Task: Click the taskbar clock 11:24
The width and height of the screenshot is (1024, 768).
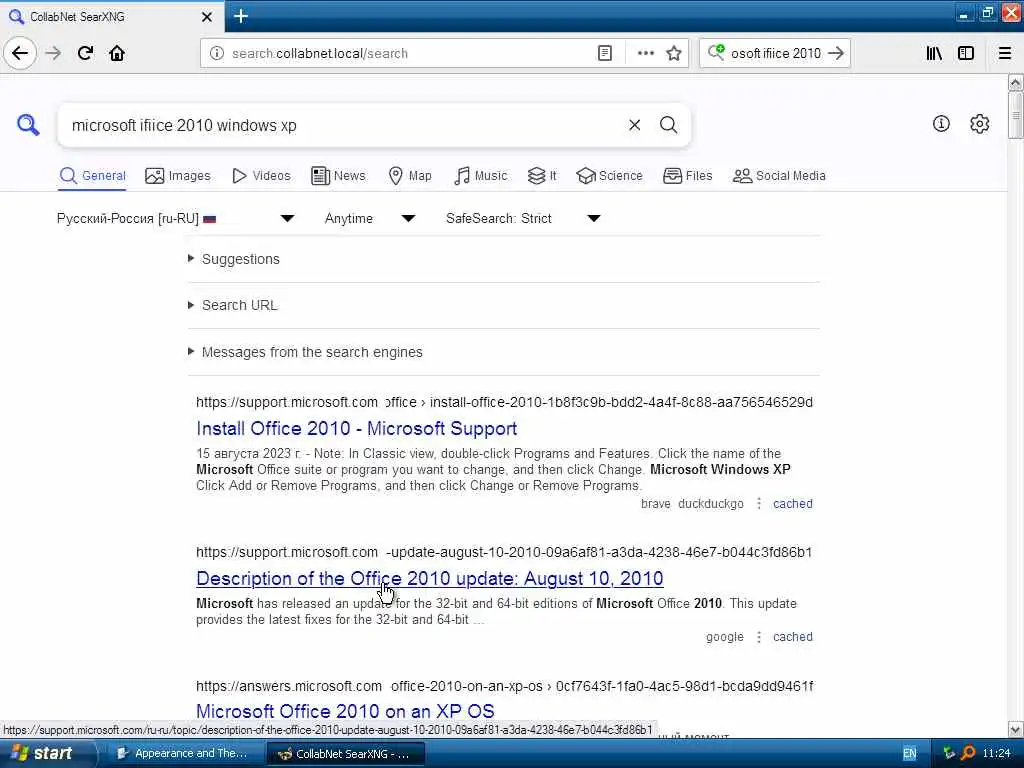Action: [x=996, y=754]
